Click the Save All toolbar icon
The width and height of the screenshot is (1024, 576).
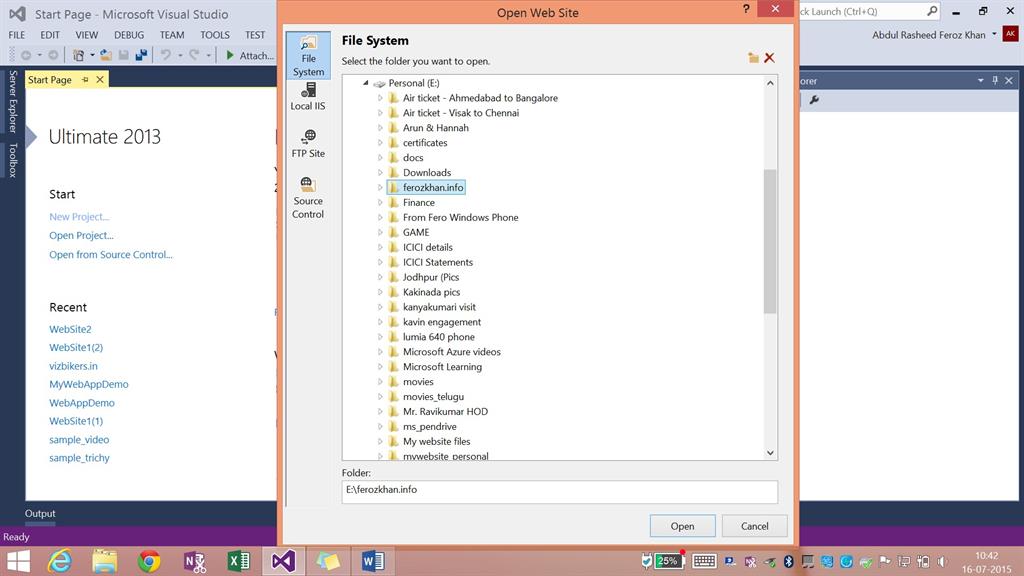click(140, 56)
